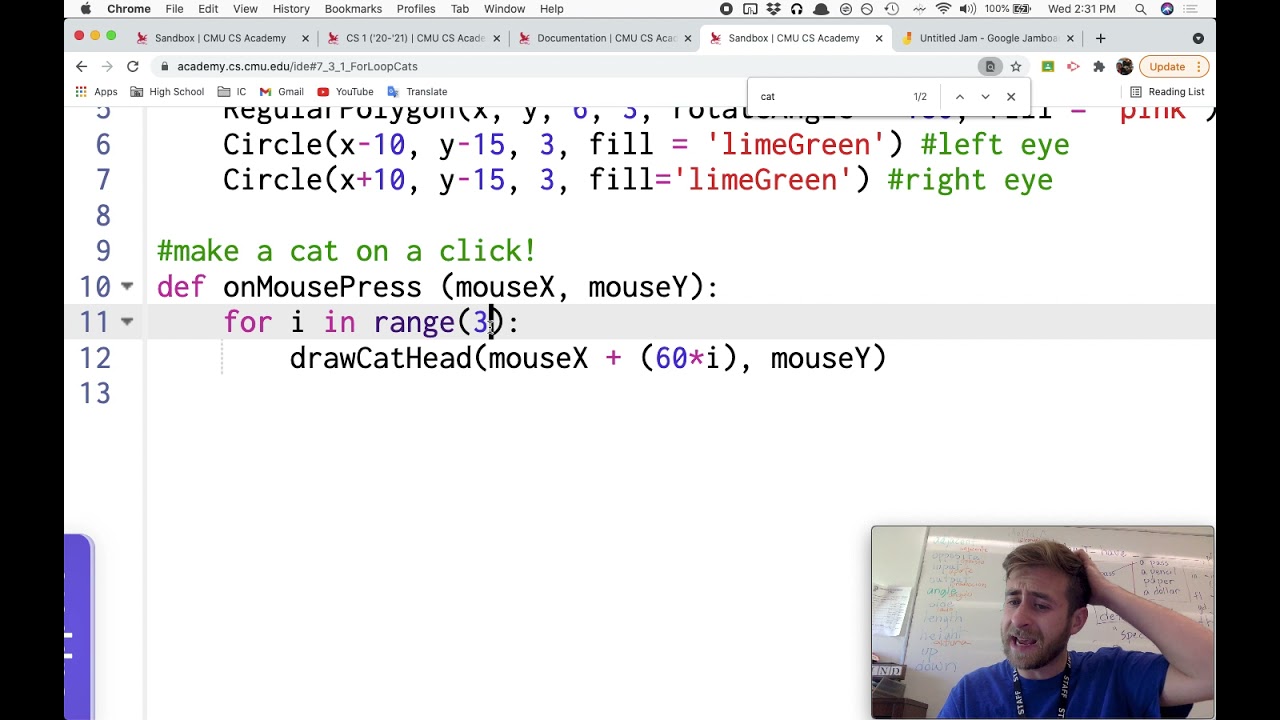1280x720 pixels.
Task: Click the recording stop icon in the menu bar
Action: pos(726,9)
